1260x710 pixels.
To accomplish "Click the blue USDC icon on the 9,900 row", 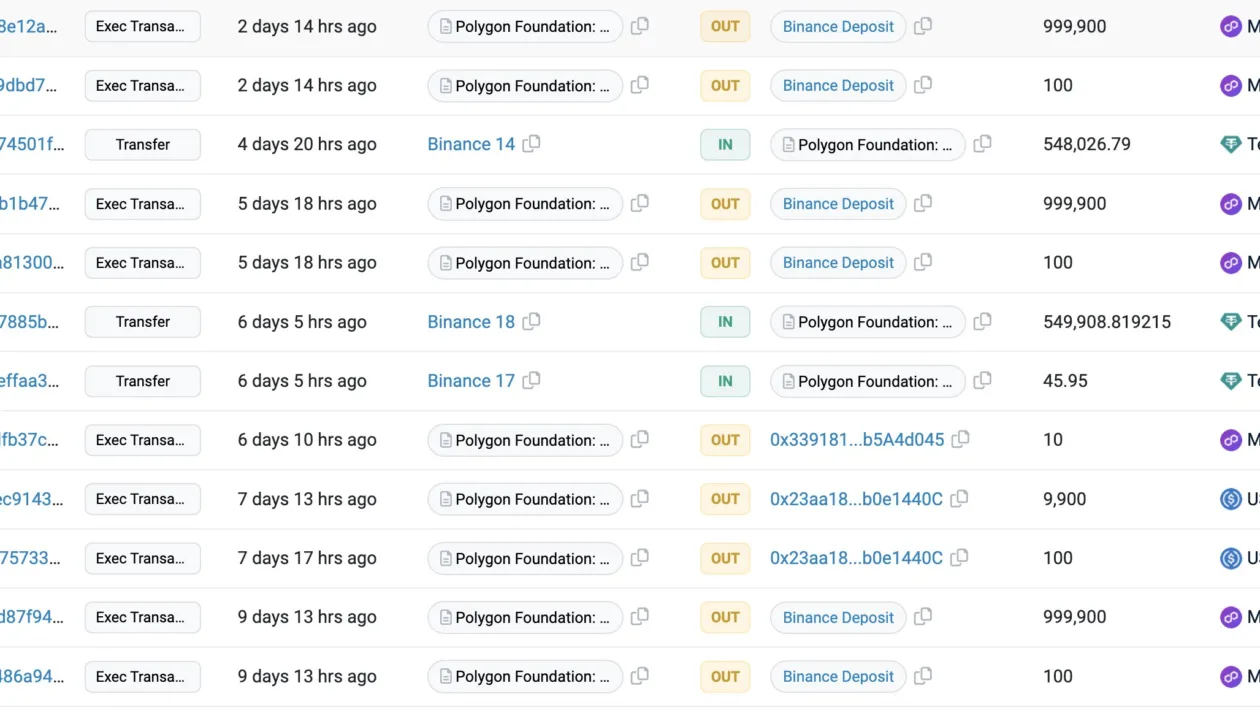I will pos(1231,499).
